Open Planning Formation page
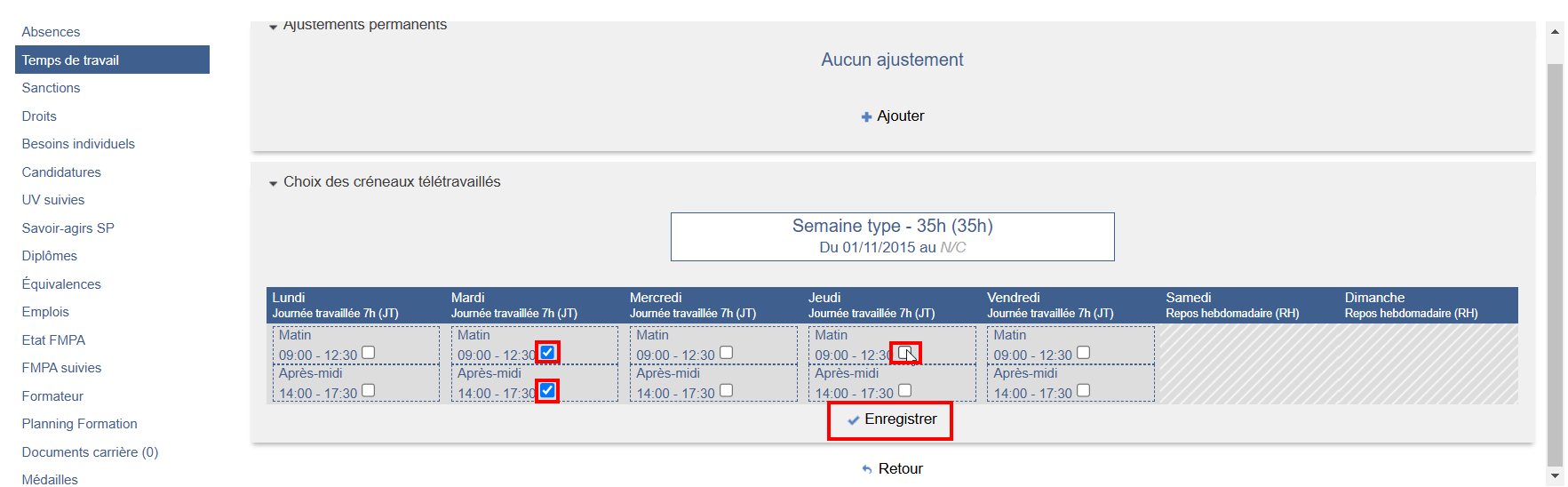The width and height of the screenshot is (1568, 487). click(79, 424)
